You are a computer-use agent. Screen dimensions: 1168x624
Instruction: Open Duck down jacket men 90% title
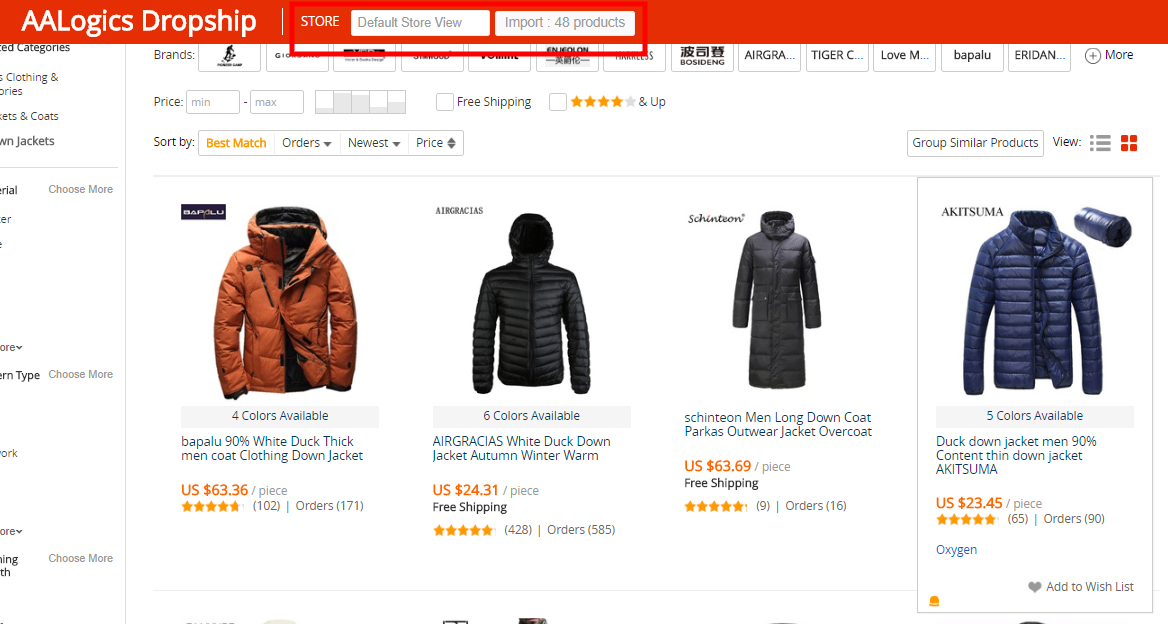pyautogui.click(x=1016, y=455)
